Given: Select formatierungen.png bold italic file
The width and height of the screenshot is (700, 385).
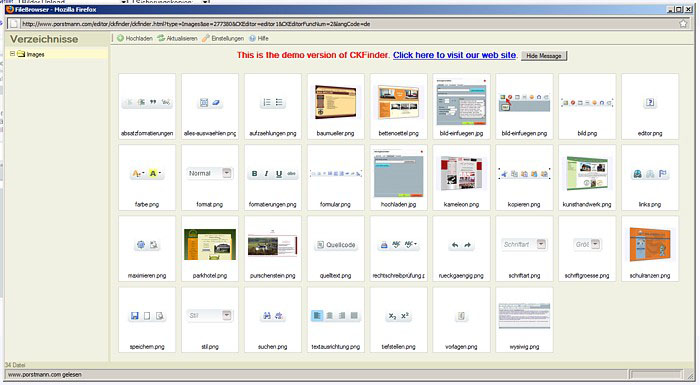Looking at the screenshot, I should click(x=273, y=177).
